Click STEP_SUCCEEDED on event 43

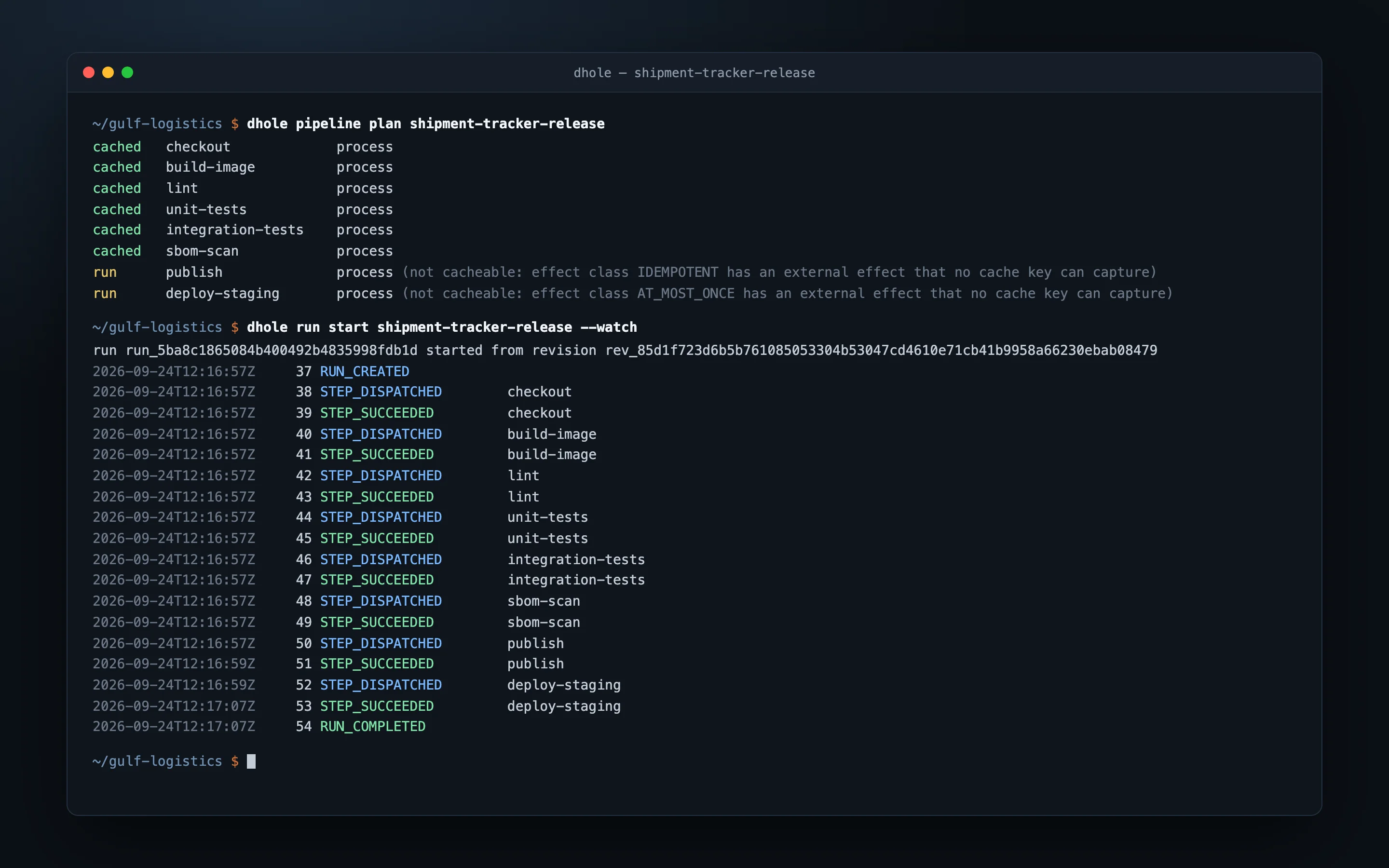(x=377, y=497)
